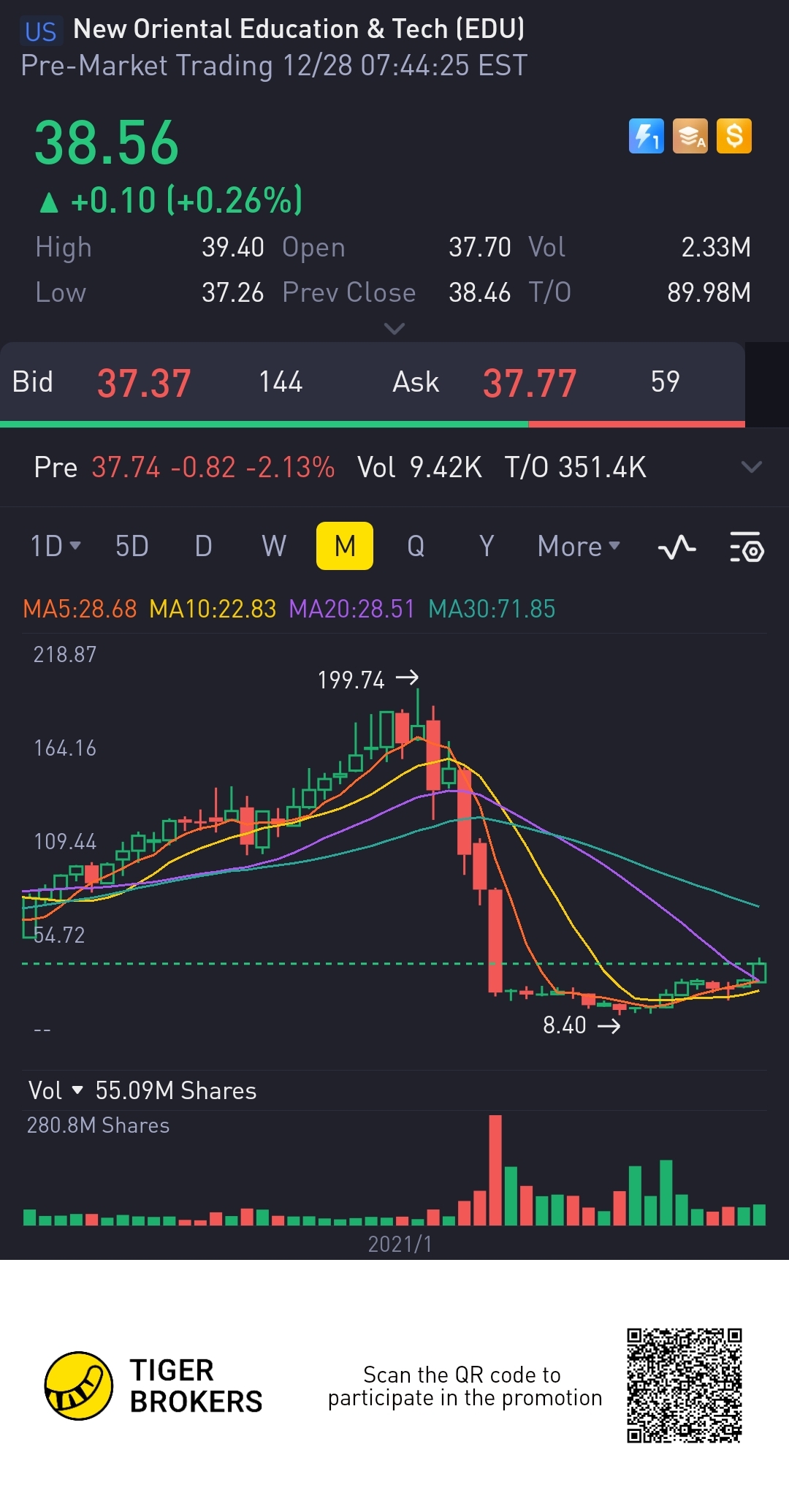
Task: Tap the ask price 37.77
Action: point(530,383)
